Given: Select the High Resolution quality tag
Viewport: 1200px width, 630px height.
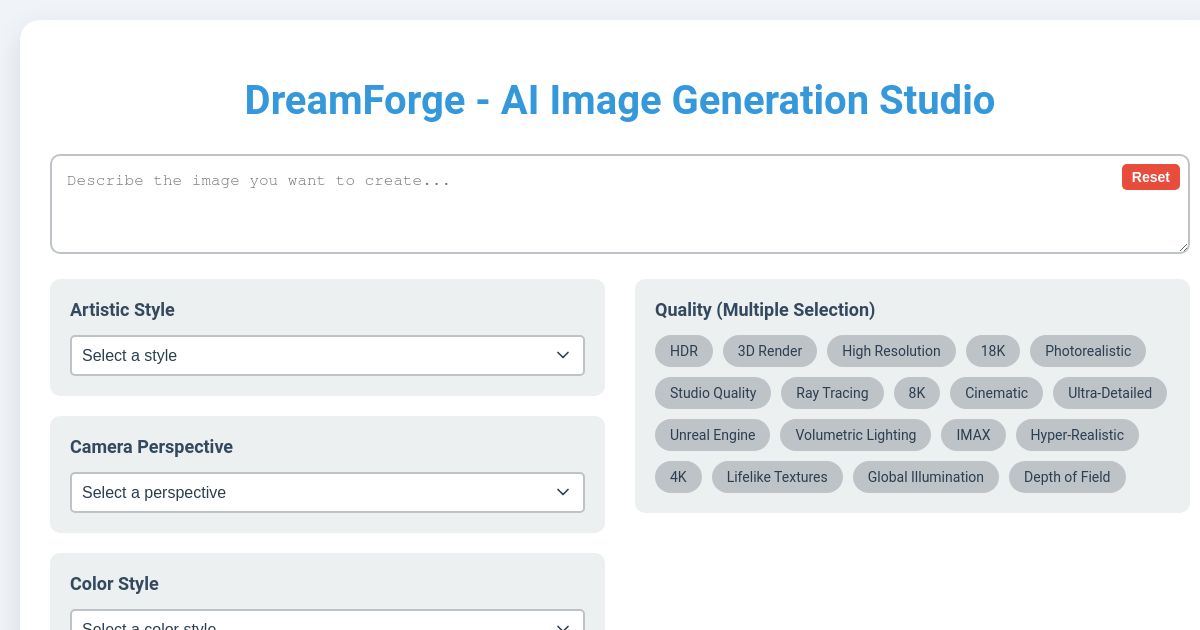Looking at the screenshot, I should [x=891, y=351].
